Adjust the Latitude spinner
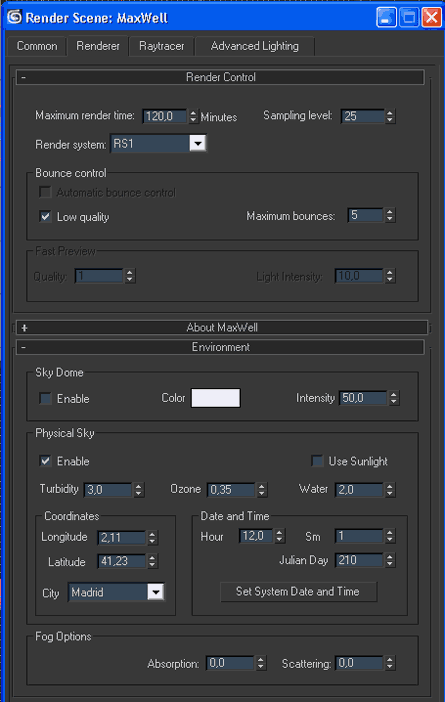The image size is (445, 702). pos(152,561)
